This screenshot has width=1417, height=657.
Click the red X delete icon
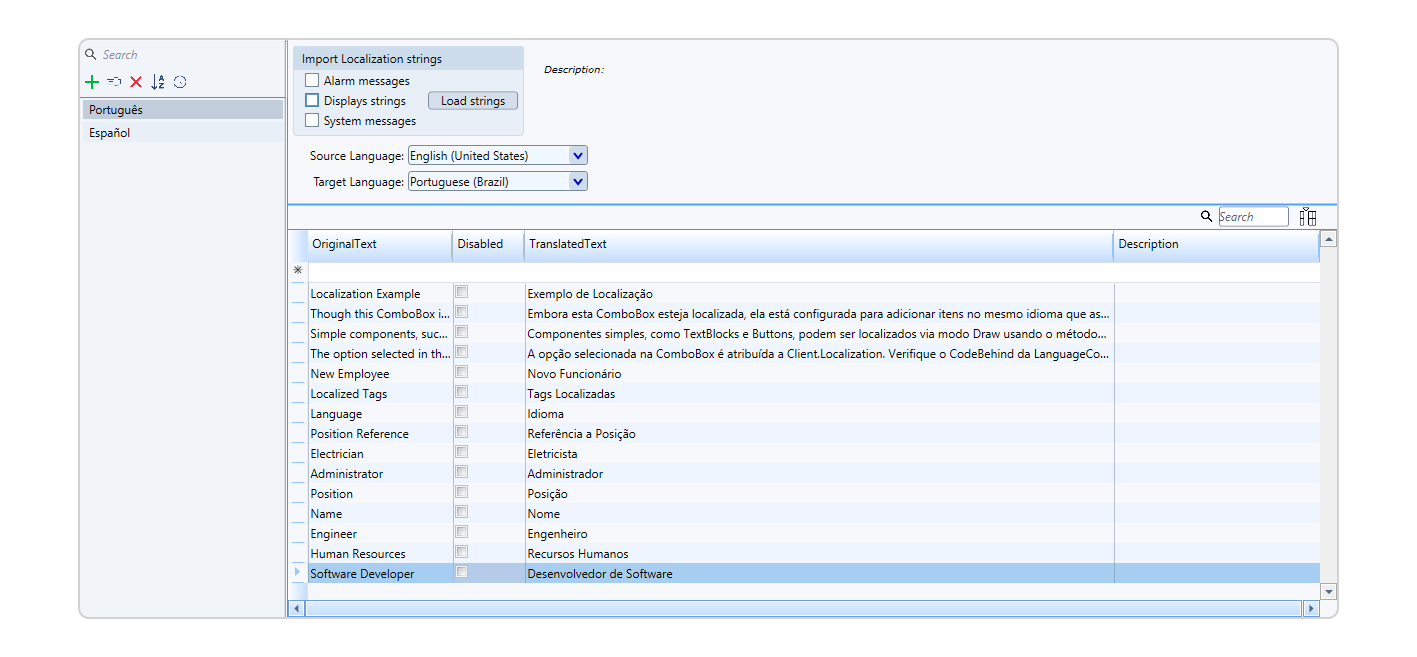(x=136, y=82)
